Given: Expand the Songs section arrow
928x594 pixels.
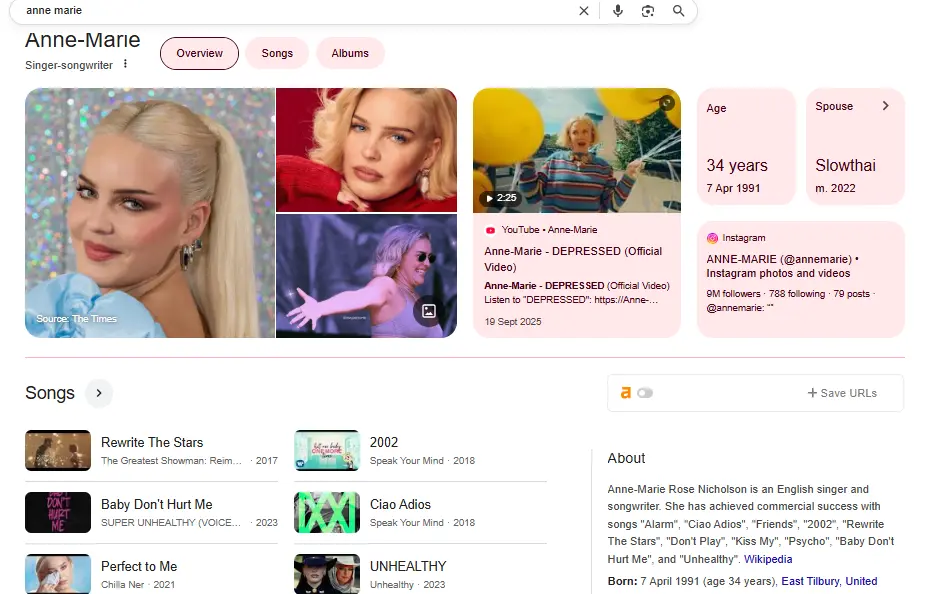Looking at the screenshot, I should [x=98, y=393].
